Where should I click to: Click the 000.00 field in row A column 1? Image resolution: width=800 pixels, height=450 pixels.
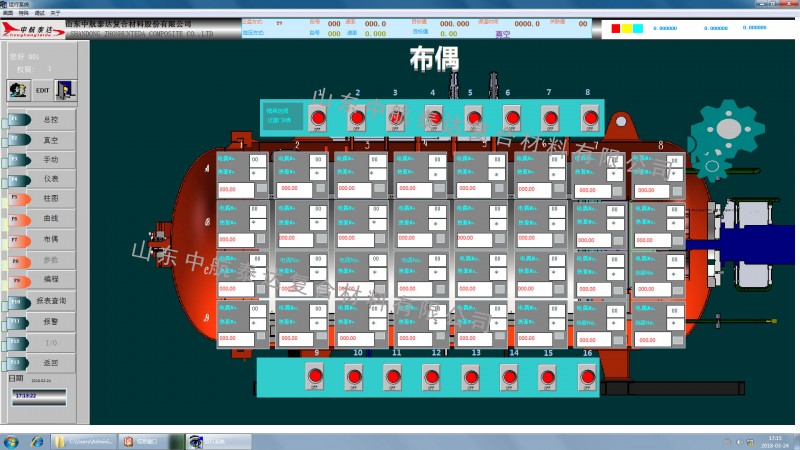[236, 190]
